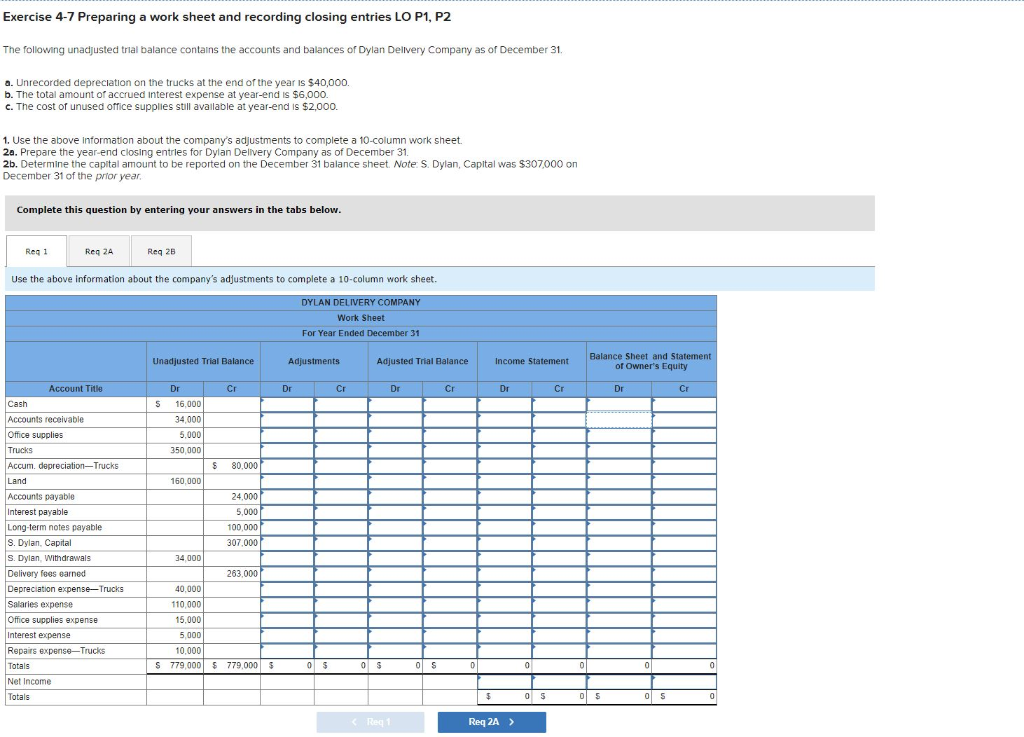
Task: Select Cash row Adjustments Cr input cell
Action: click(341, 404)
